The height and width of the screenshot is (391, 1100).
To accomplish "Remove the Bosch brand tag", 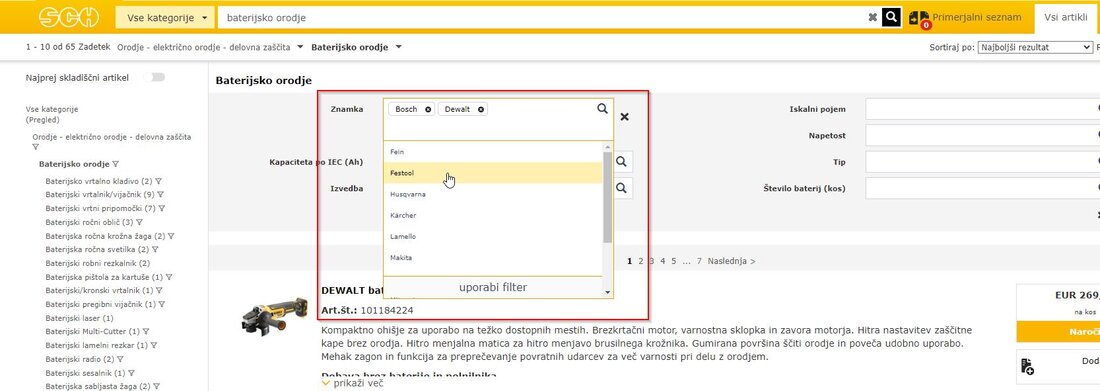I will tap(429, 110).
